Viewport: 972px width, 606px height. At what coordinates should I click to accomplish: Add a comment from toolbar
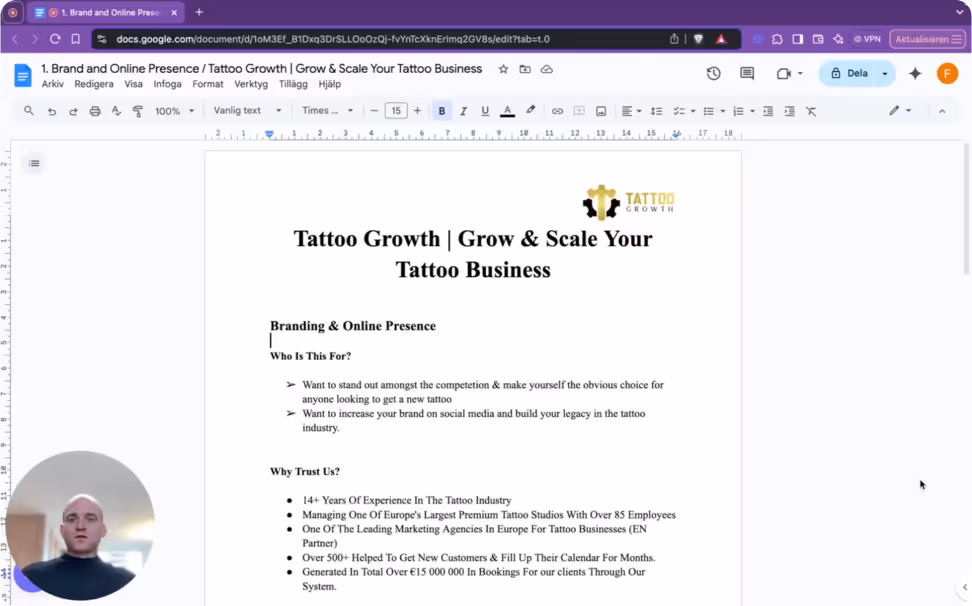point(579,112)
